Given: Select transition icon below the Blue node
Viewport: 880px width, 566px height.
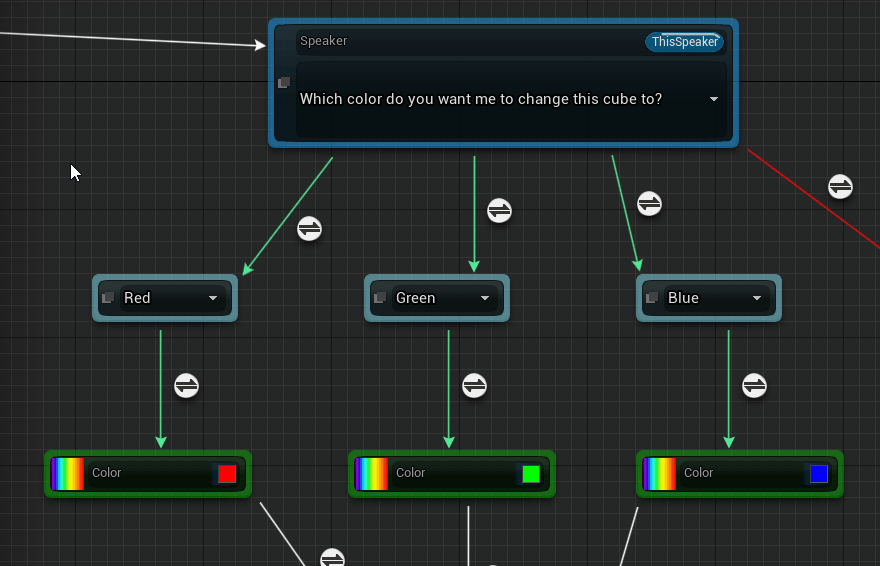Looking at the screenshot, I should coord(754,385).
